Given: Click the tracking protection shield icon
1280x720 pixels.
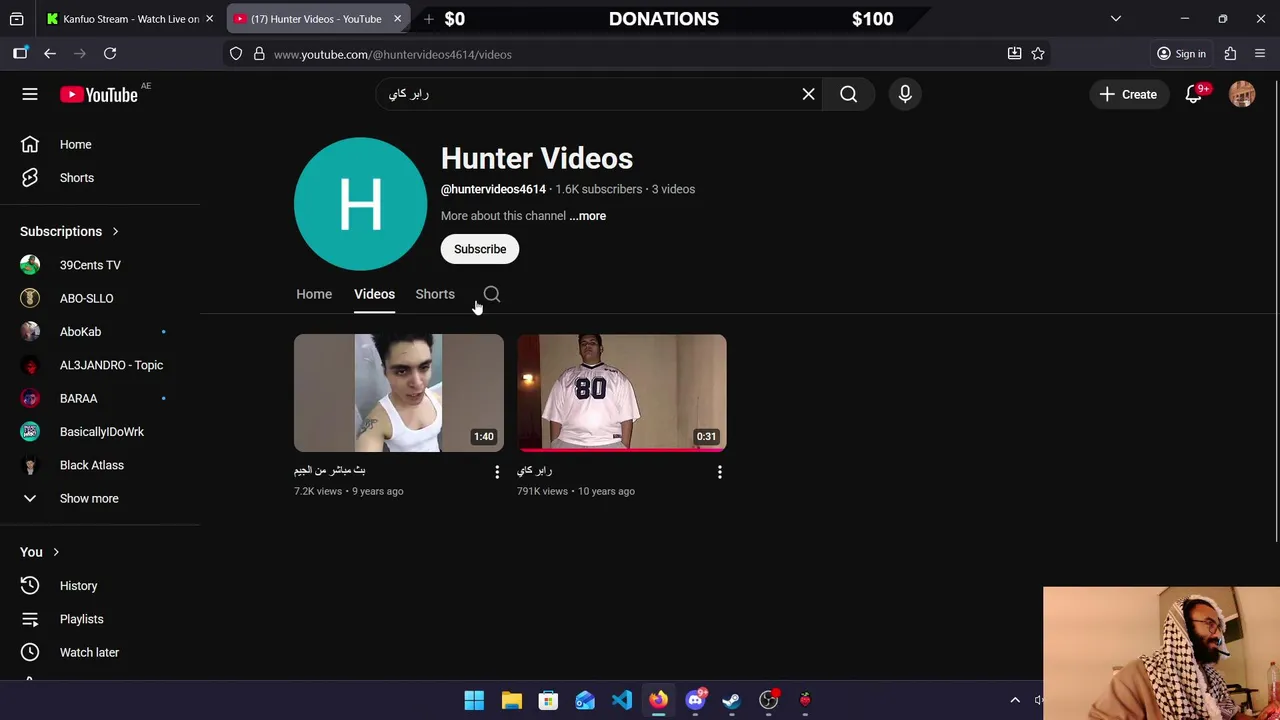Looking at the screenshot, I should (236, 54).
